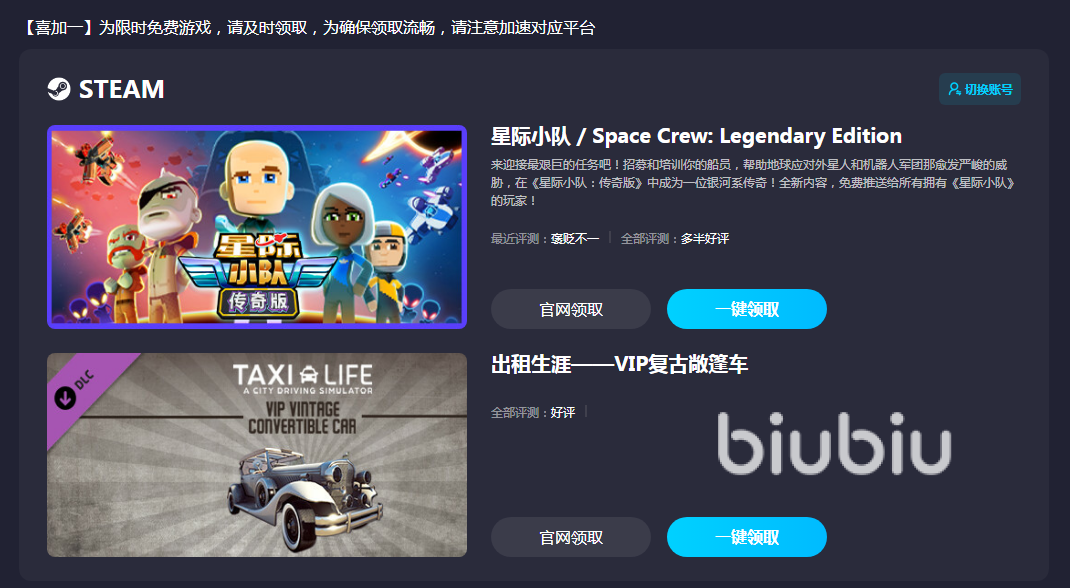
Task: Click the Space Crew game description text
Action: (x=753, y=183)
